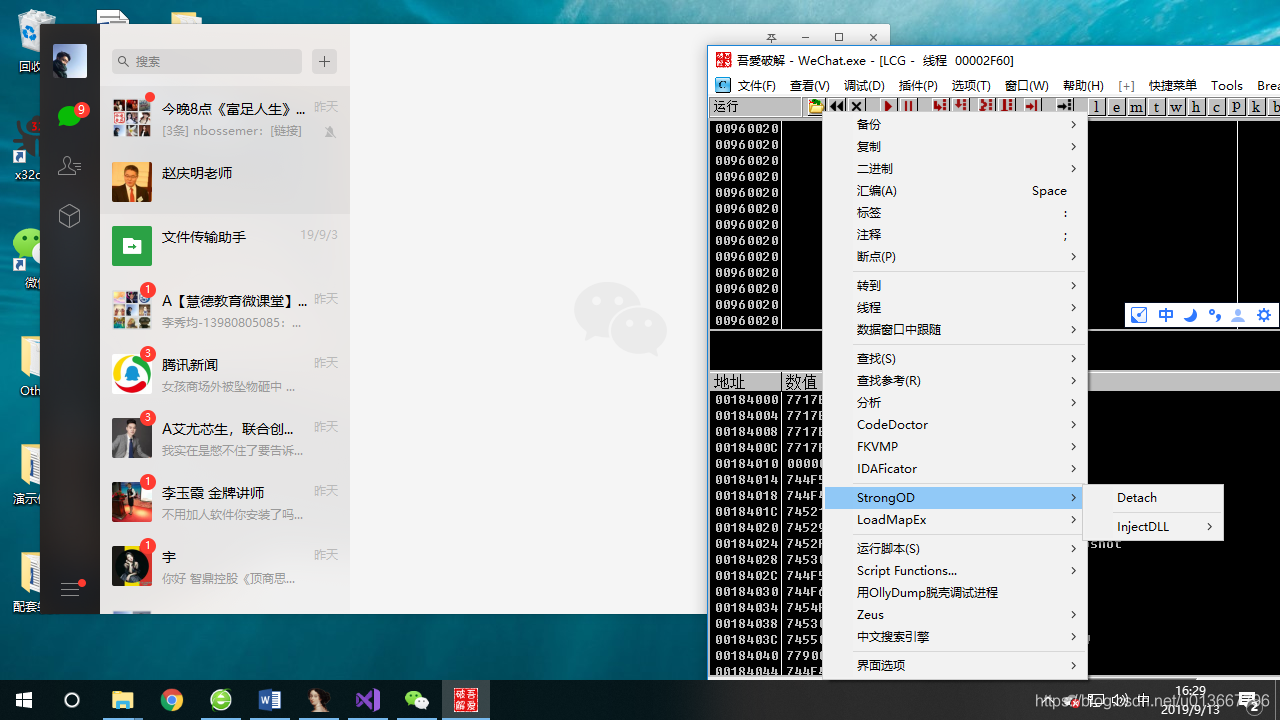The image size is (1280, 720).
Task: Click the close program X toolbar icon
Action: [856, 106]
